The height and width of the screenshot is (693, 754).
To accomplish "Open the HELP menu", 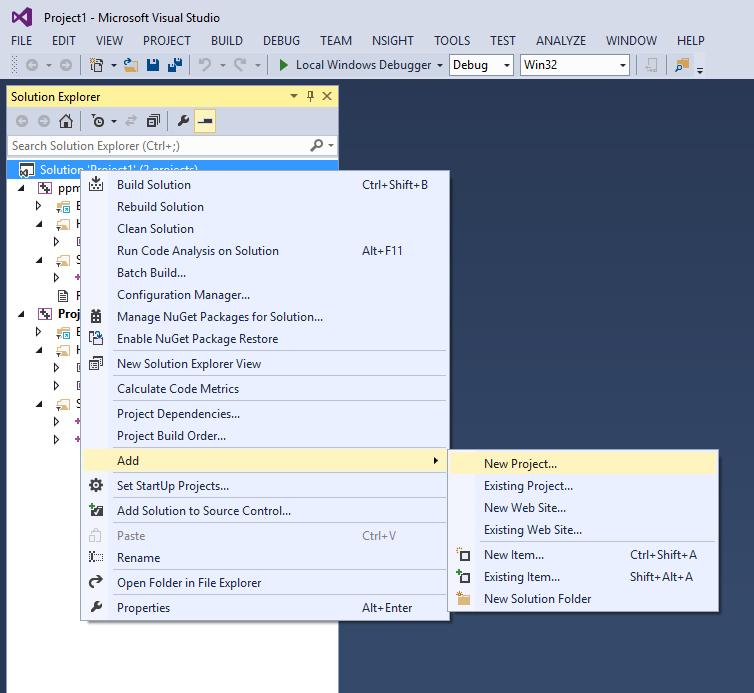I will click(691, 41).
